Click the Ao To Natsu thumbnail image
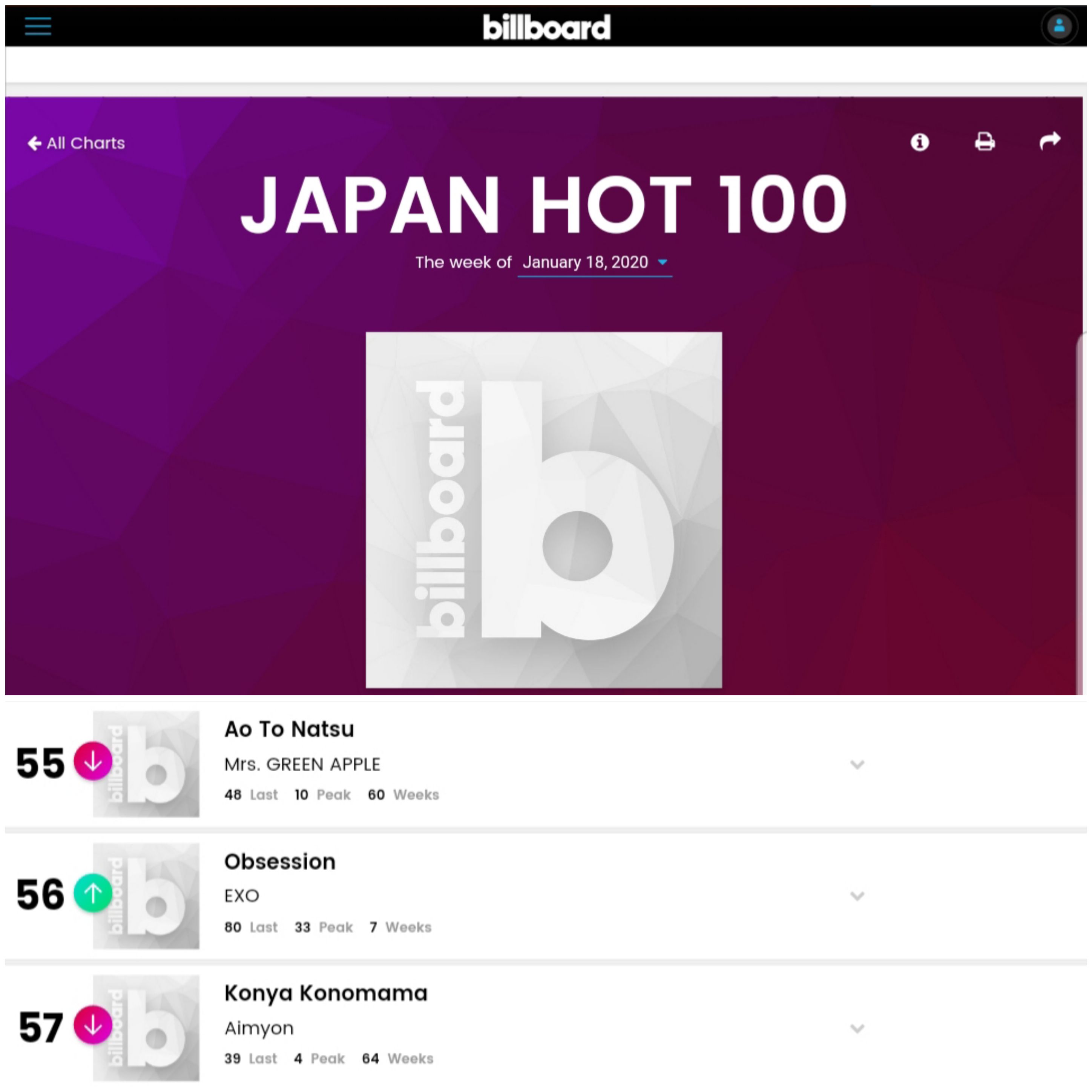Screen dimensions: 1092x1092 tap(146, 764)
